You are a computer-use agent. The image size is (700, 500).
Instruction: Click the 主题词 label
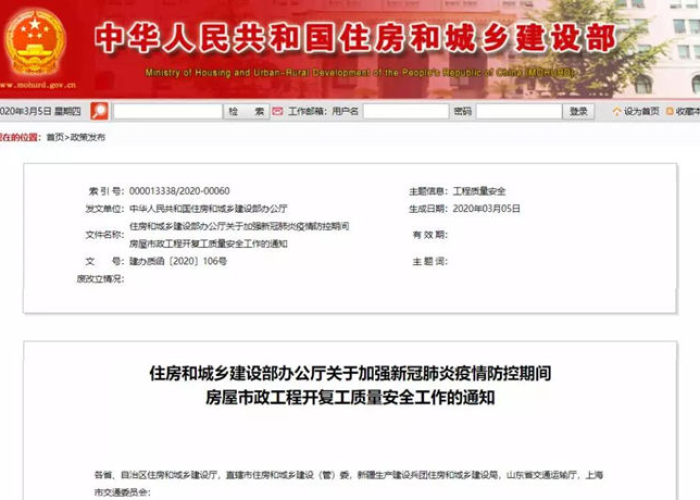coord(430,261)
